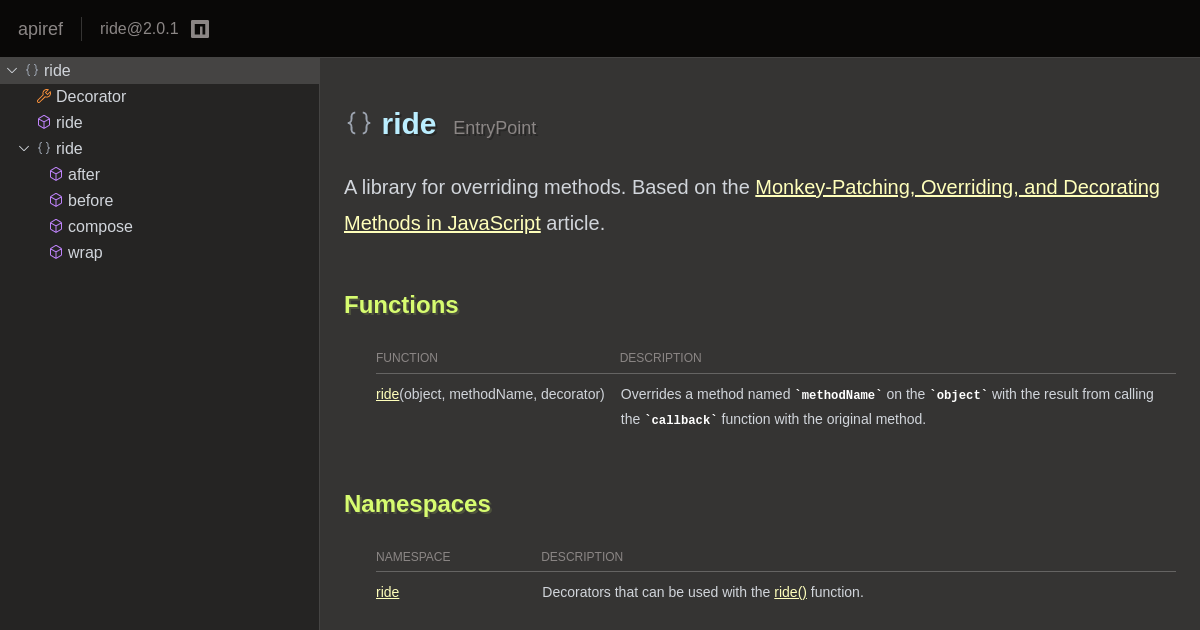Open the npm package icon beside ride@2.0.1
The width and height of the screenshot is (1200, 630).
[200, 28]
